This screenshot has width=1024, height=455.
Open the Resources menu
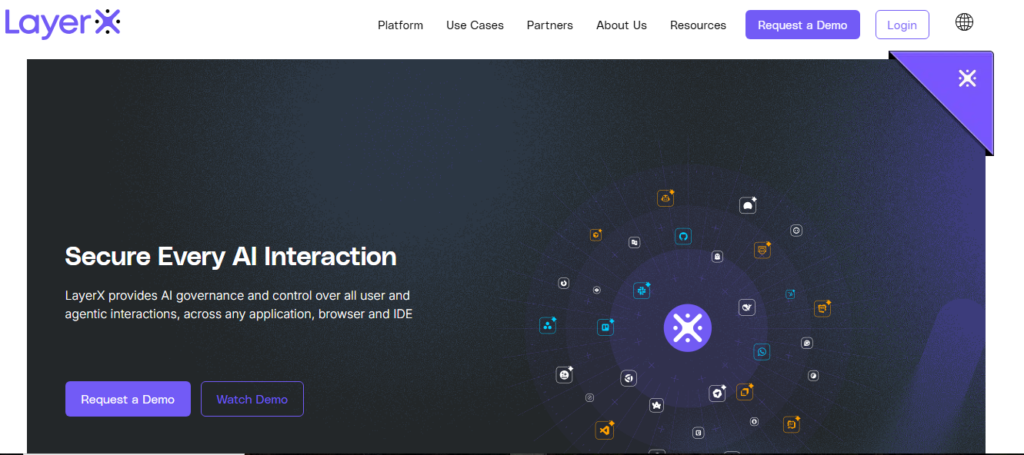click(698, 25)
